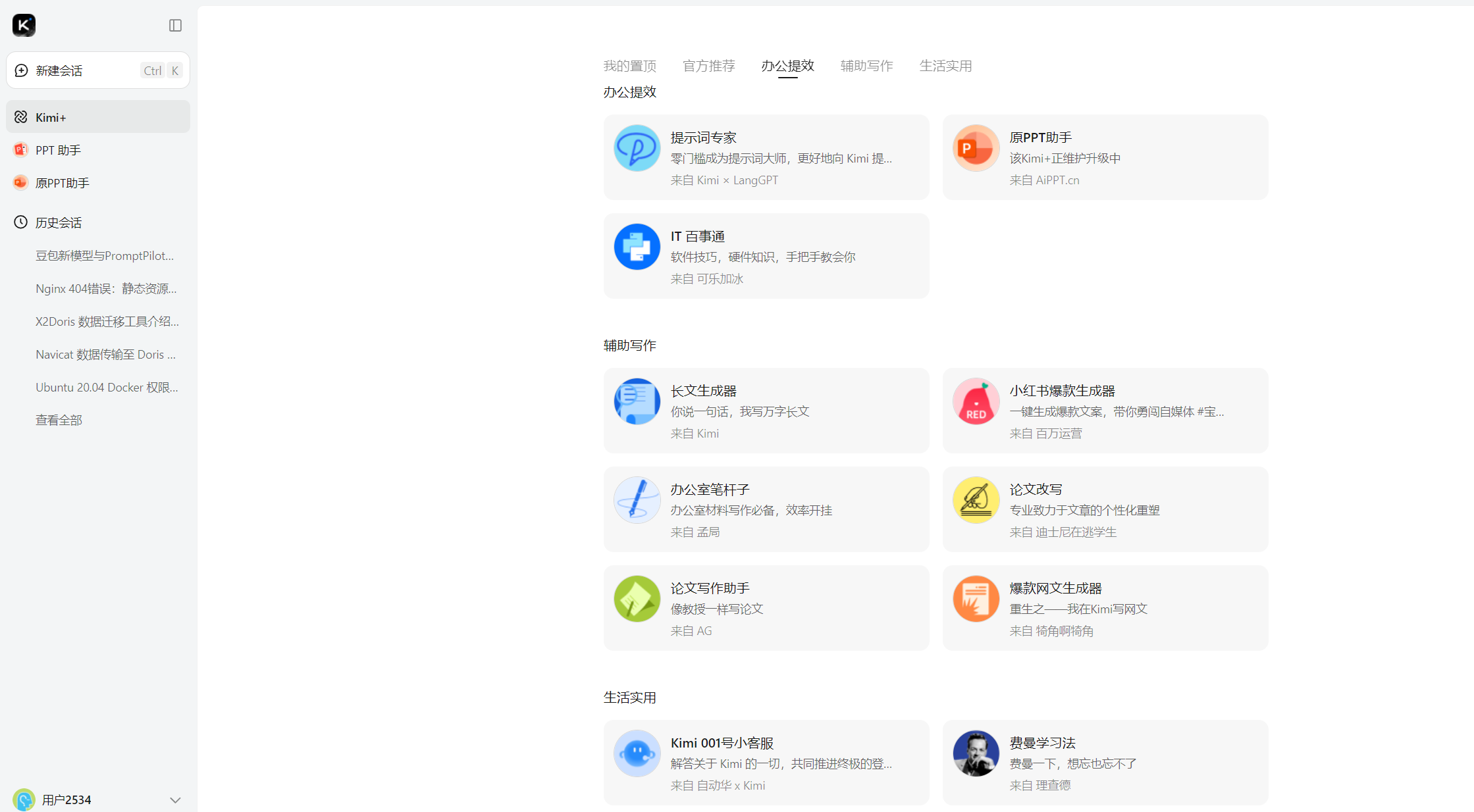Start a new chat with 新建会话
Image resolution: width=1474 pixels, height=812 pixels.
tap(98, 70)
